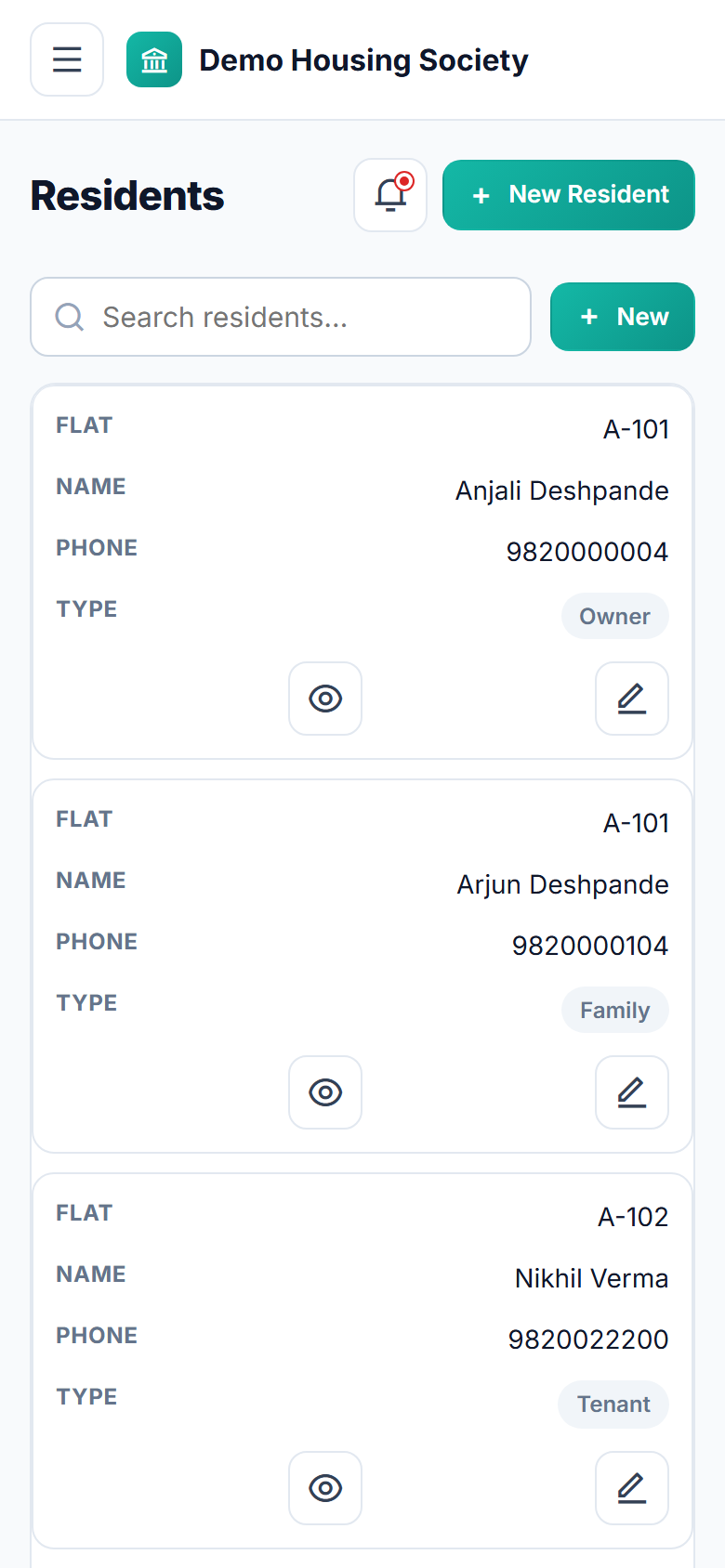
Task: Edit Arjun Deshpande's record with pencil icon
Action: coord(632,1092)
